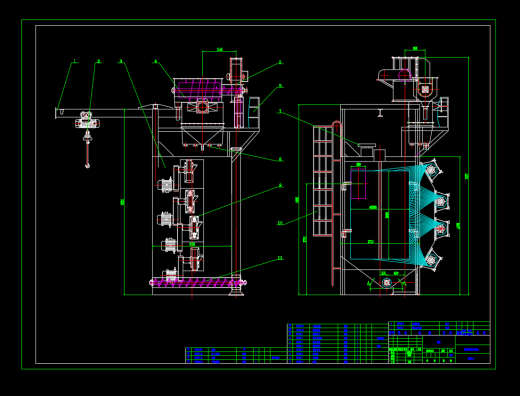
Task: Select the hopper funnel in the left view
Action: point(202,136)
